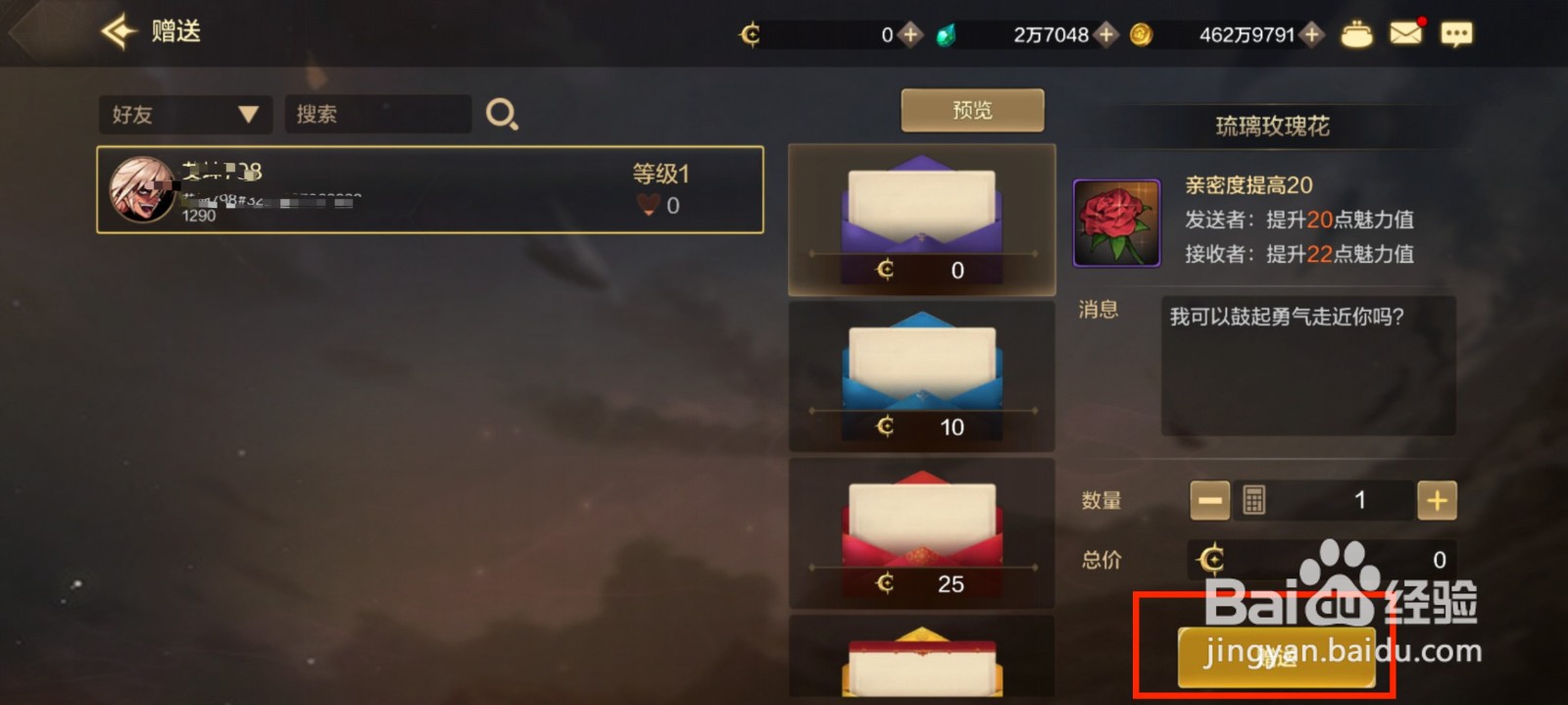Select the red envelope costing 25

(922, 533)
